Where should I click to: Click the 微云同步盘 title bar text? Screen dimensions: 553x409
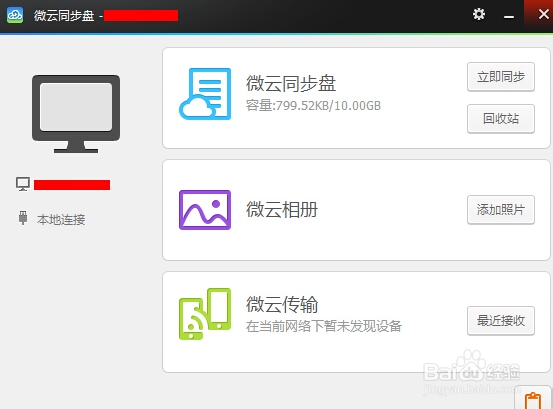click(64, 16)
